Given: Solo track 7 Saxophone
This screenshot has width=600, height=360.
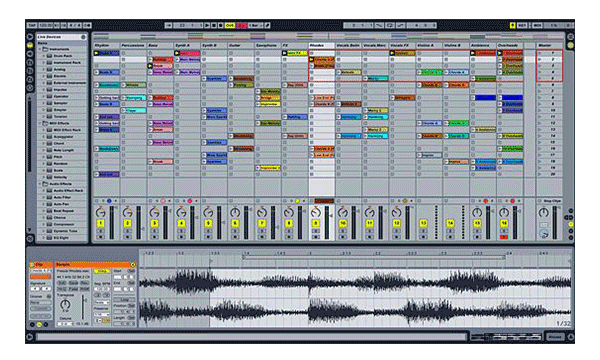Looking at the screenshot, I should 262,231.
